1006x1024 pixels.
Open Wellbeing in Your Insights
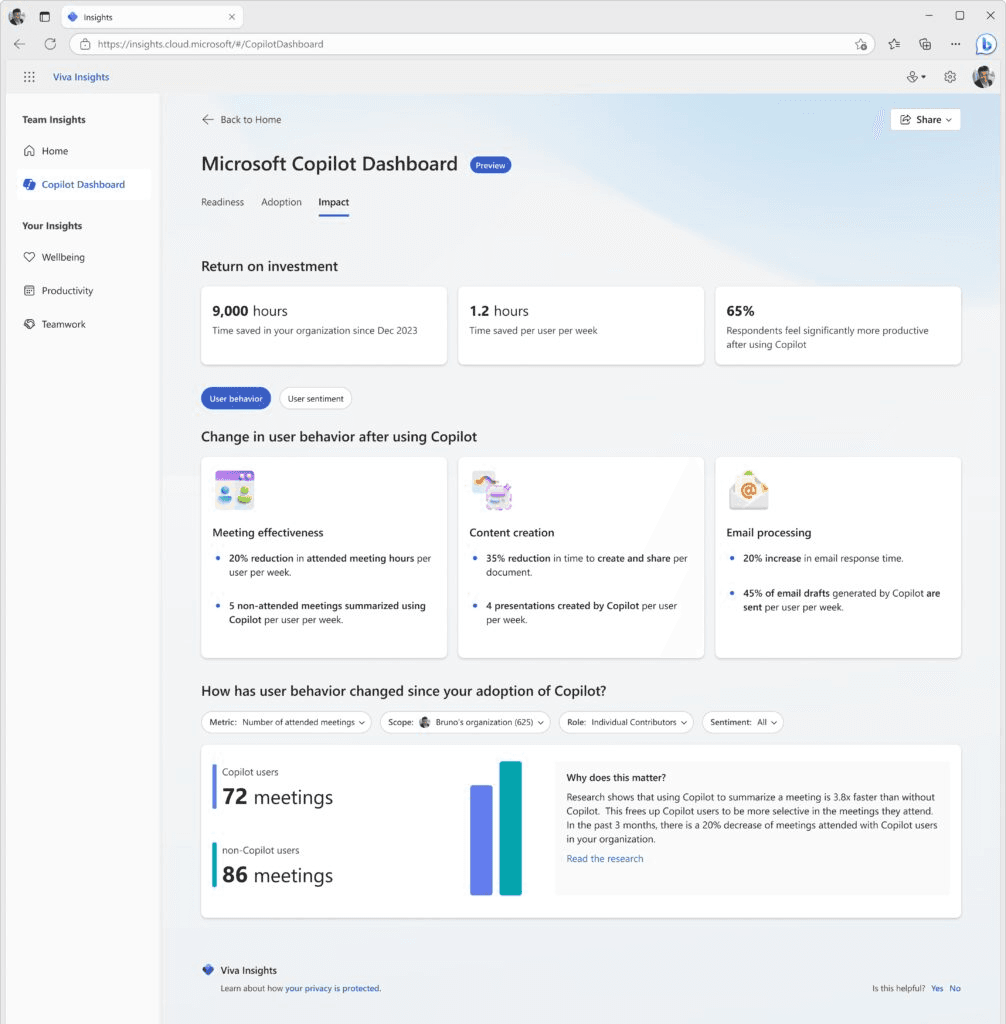click(63, 257)
